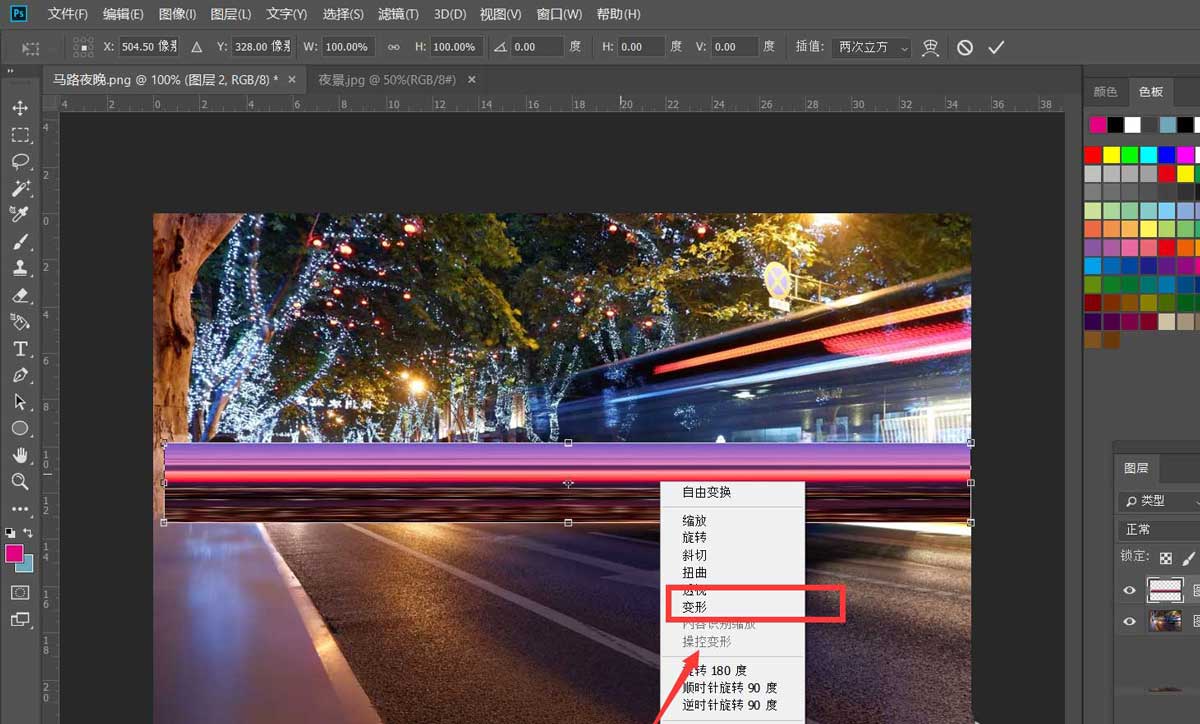
Task: Select the Brush tool
Action: (20, 242)
